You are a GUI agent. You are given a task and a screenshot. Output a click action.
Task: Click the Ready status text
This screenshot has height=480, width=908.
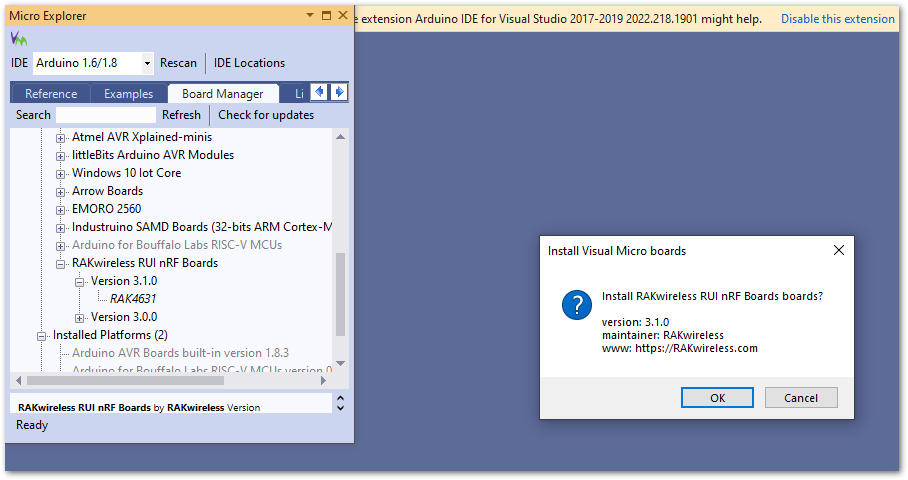pos(32,424)
